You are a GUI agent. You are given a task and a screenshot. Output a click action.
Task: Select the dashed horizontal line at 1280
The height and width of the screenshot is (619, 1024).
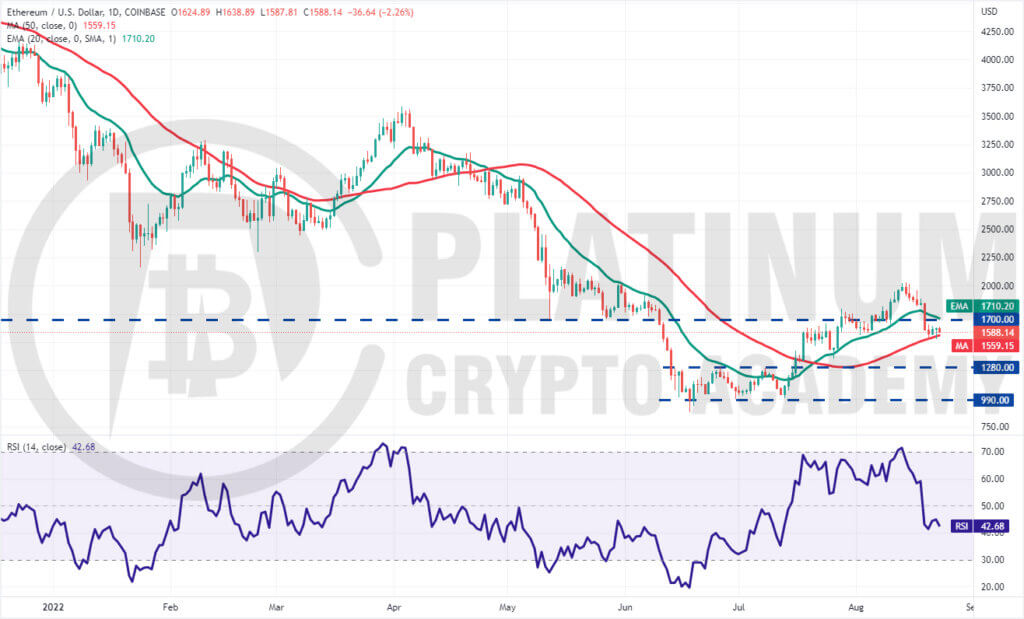[816, 368]
